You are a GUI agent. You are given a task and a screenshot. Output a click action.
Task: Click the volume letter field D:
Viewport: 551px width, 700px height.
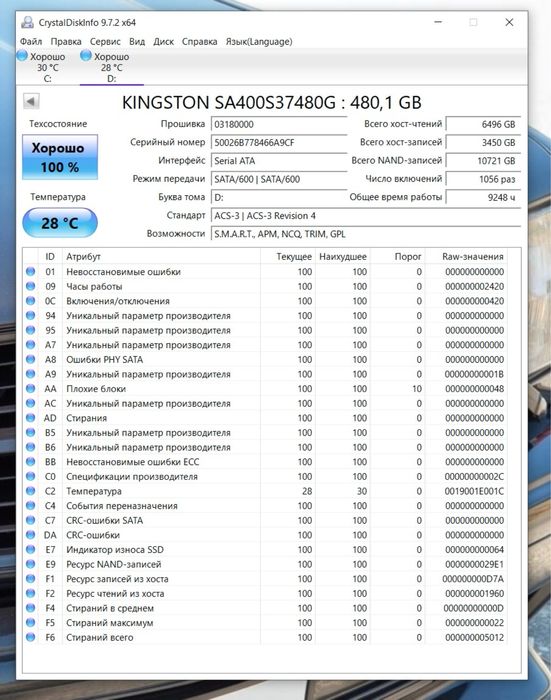tap(279, 197)
